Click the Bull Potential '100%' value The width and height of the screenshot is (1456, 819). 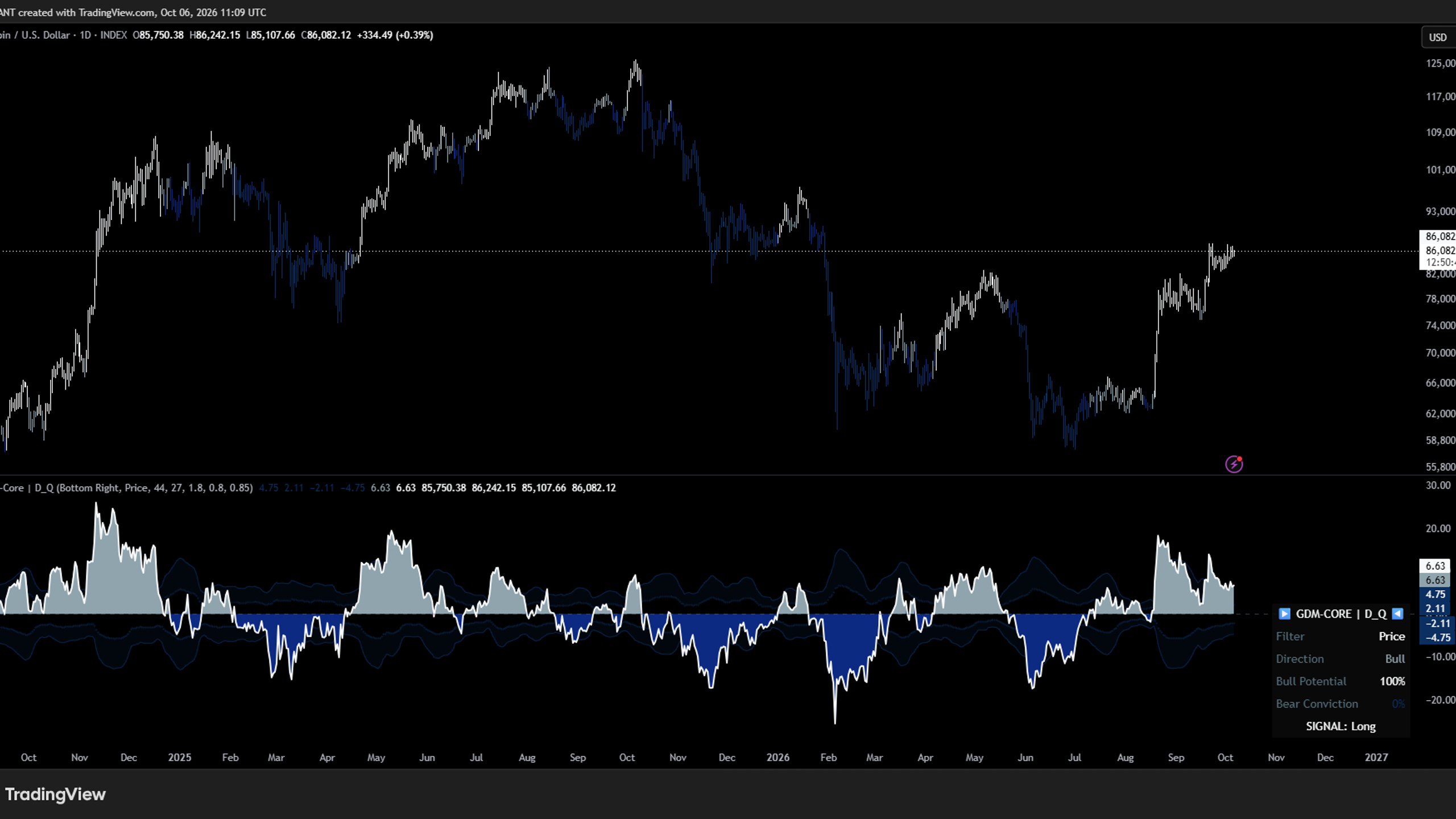click(x=1392, y=681)
